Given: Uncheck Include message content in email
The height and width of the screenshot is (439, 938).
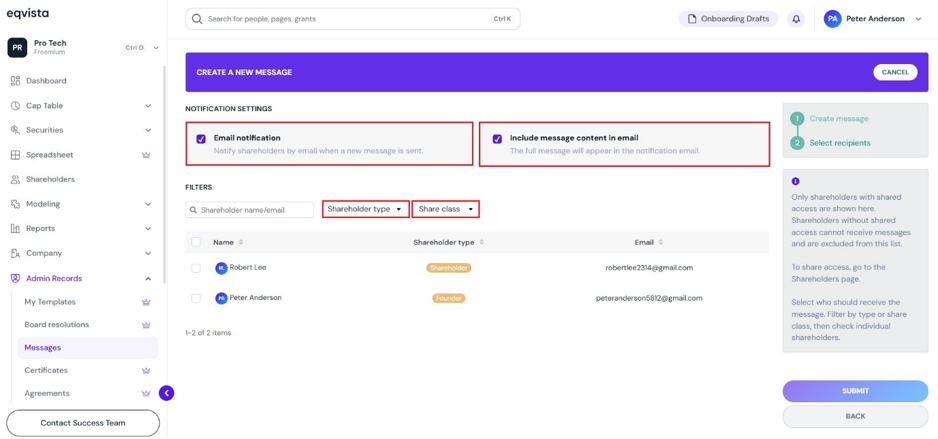Looking at the screenshot, I should [x=497, y=139].
